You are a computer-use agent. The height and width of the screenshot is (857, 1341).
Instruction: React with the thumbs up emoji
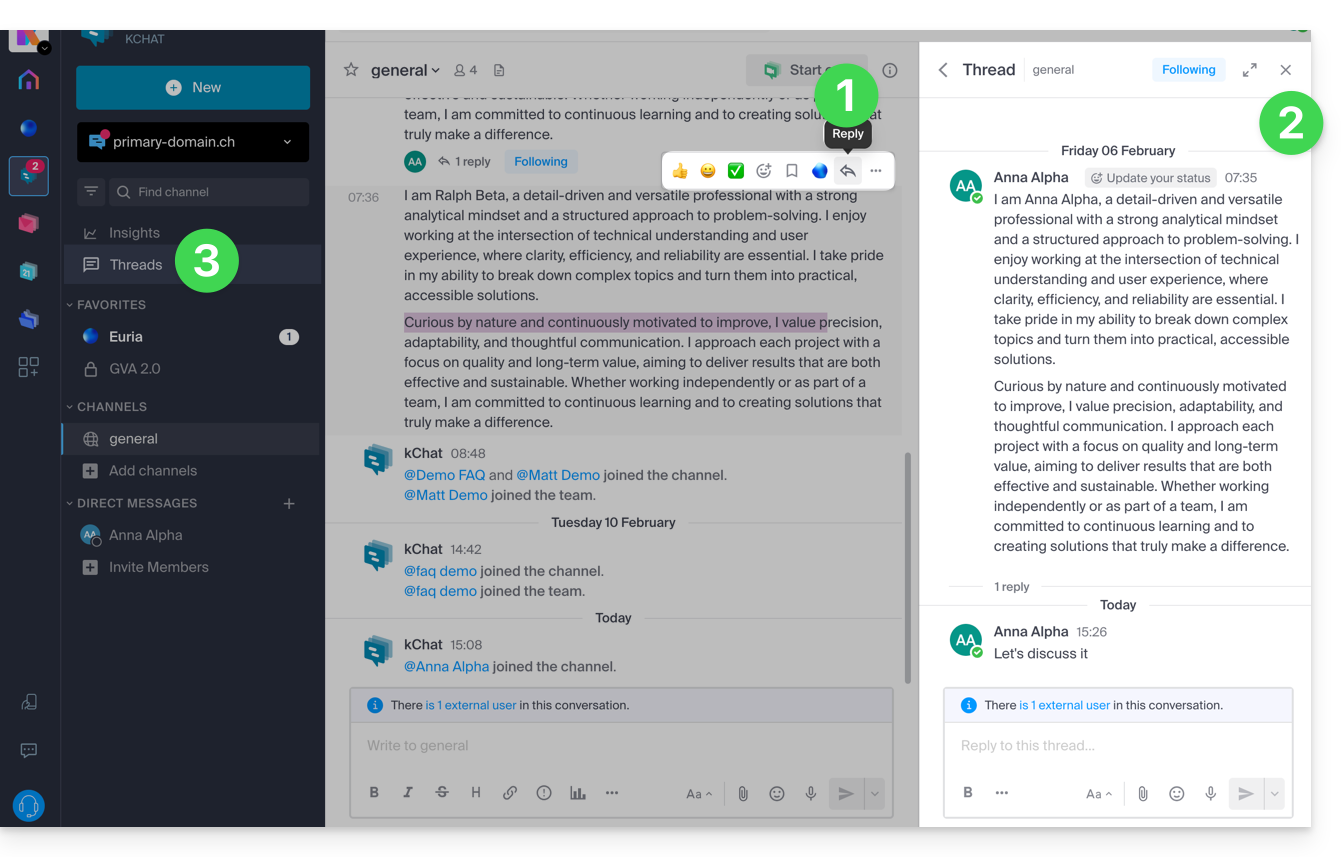680,171
